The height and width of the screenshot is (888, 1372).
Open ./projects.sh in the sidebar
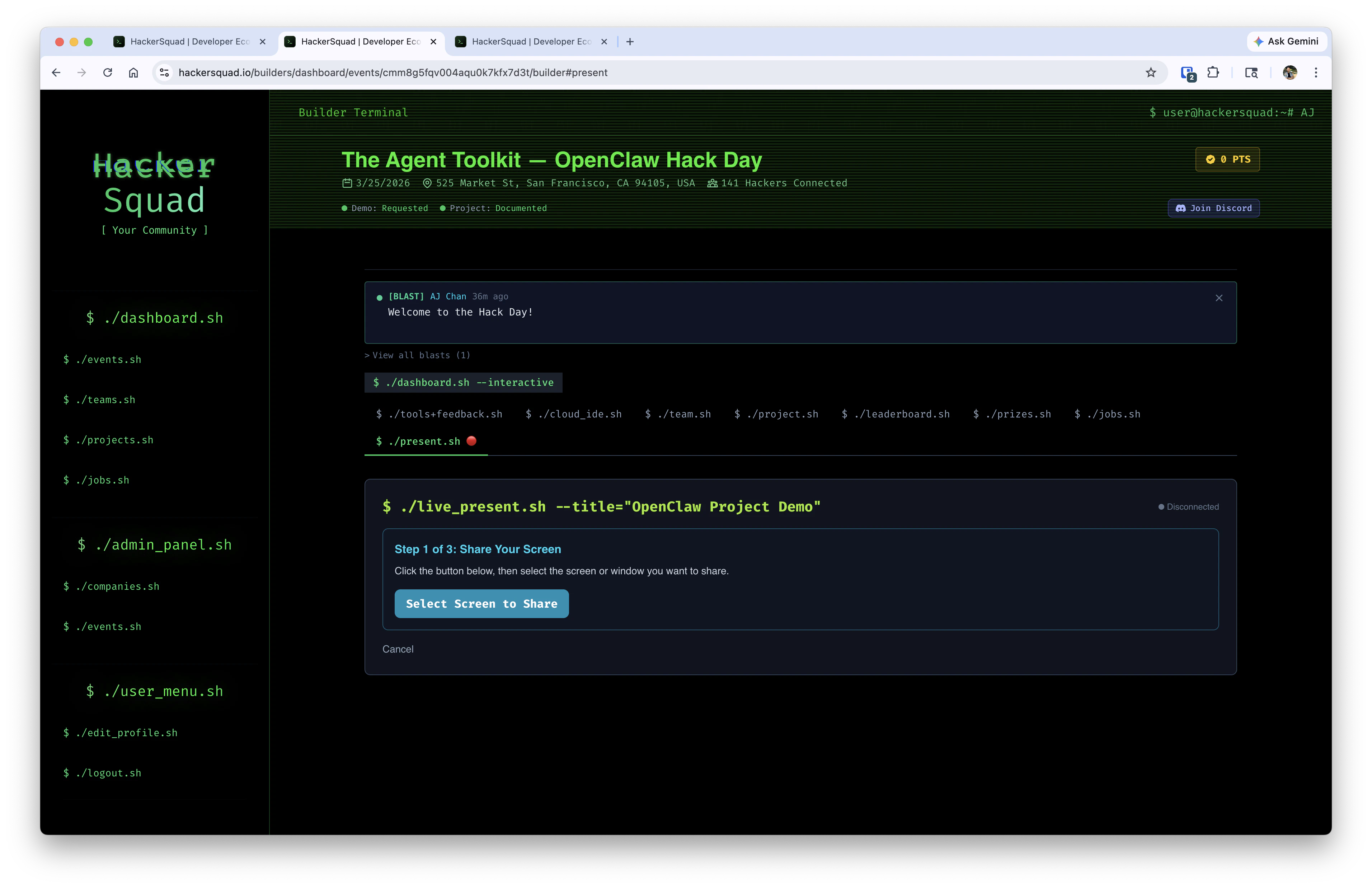pos(108,440)
